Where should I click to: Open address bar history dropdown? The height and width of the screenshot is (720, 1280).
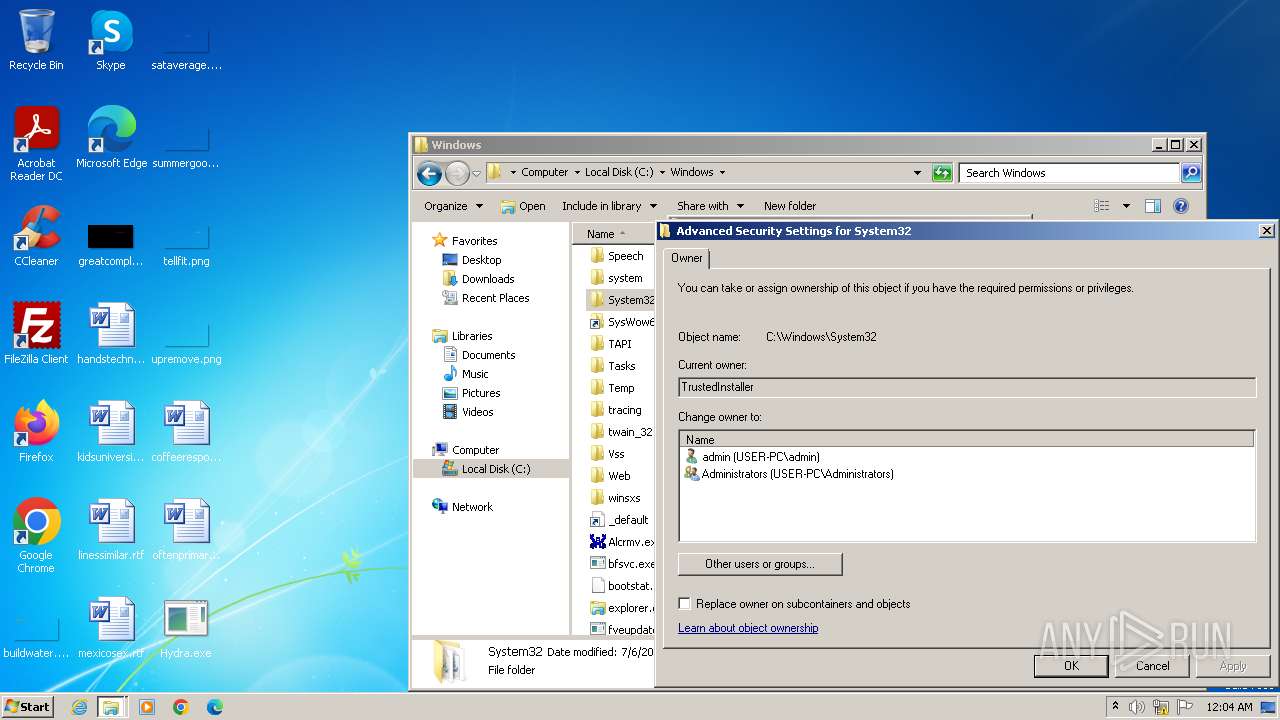(x=917, y=173)
